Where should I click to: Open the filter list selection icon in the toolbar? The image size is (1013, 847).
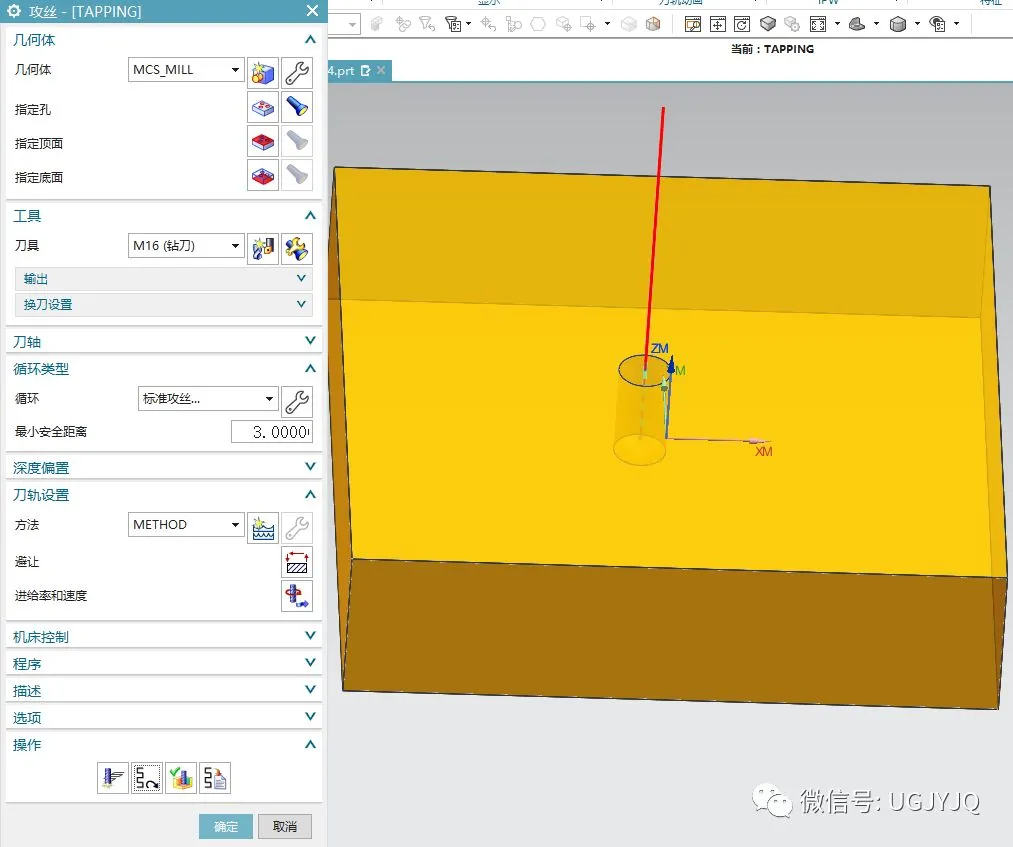[x=454, y=25]
